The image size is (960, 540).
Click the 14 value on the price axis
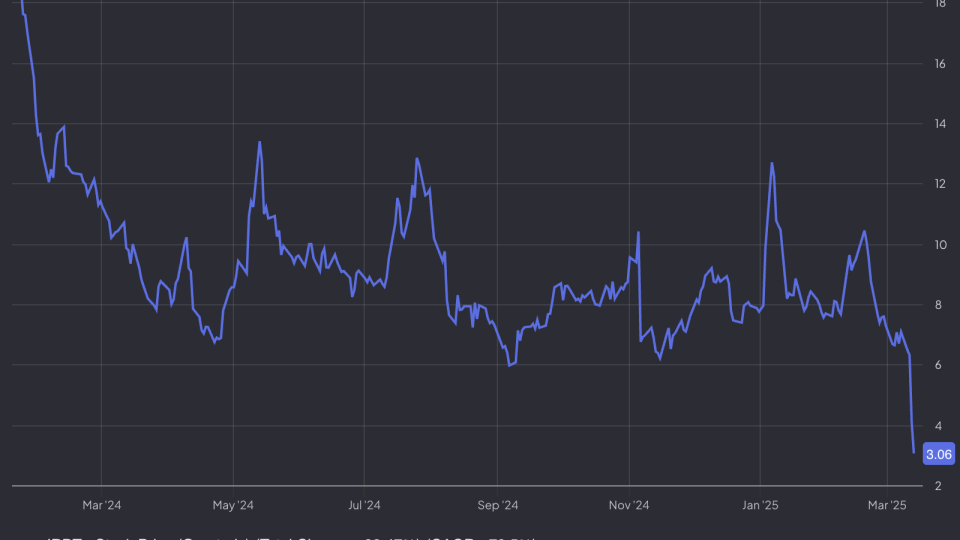point(940,124)
